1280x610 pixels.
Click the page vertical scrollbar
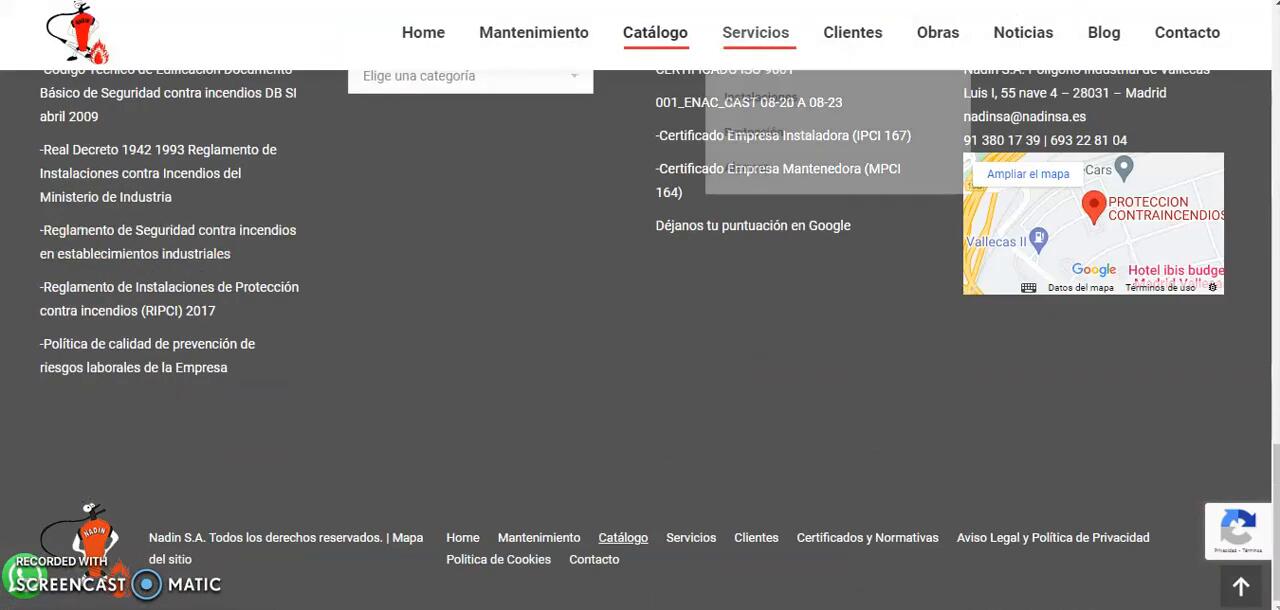1273,300
